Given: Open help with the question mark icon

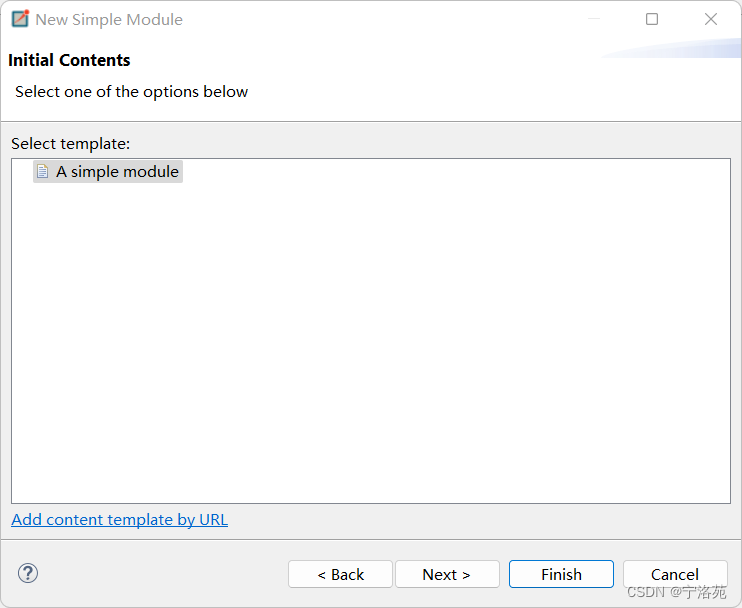Looking at the screenshot, I should tap(28, 573).
